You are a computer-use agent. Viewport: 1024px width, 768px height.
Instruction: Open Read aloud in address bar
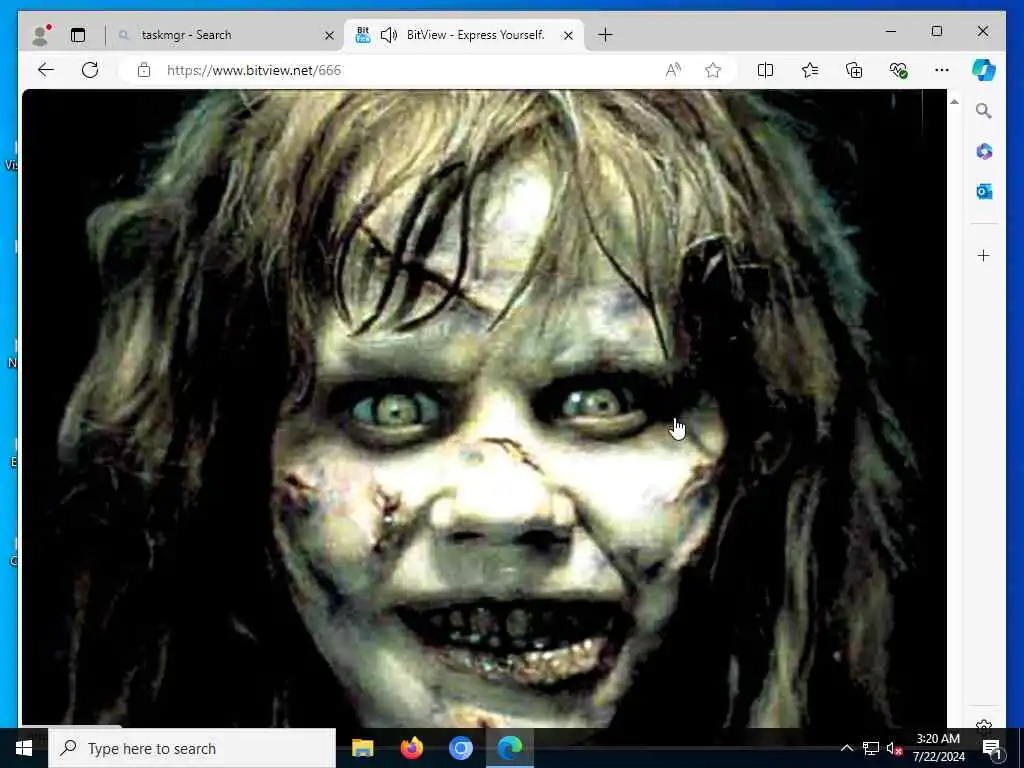click(x=673, y=70)
